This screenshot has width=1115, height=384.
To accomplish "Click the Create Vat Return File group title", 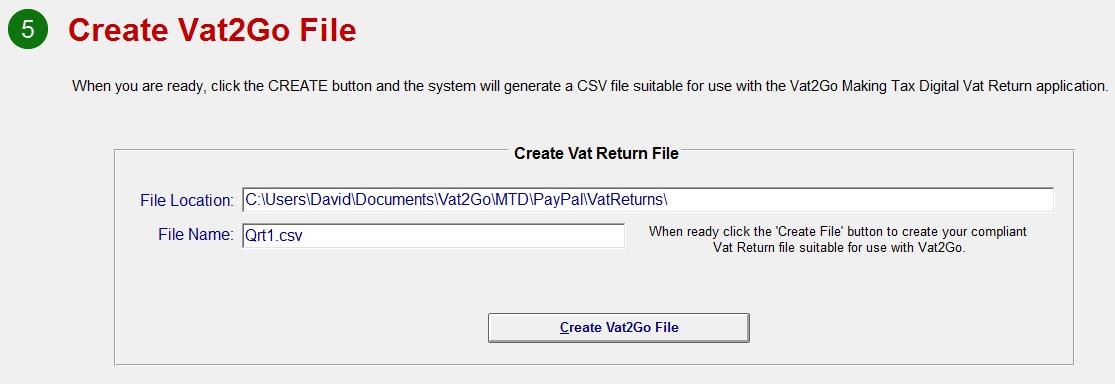I will pyautogui.click(x=596, y=154).
